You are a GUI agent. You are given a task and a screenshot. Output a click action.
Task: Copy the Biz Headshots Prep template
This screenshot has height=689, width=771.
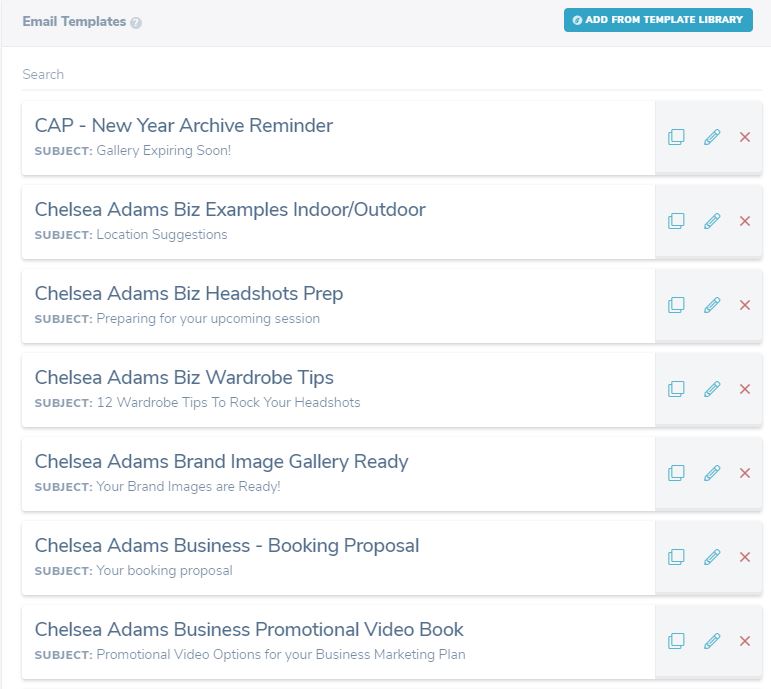coord(676,305)
